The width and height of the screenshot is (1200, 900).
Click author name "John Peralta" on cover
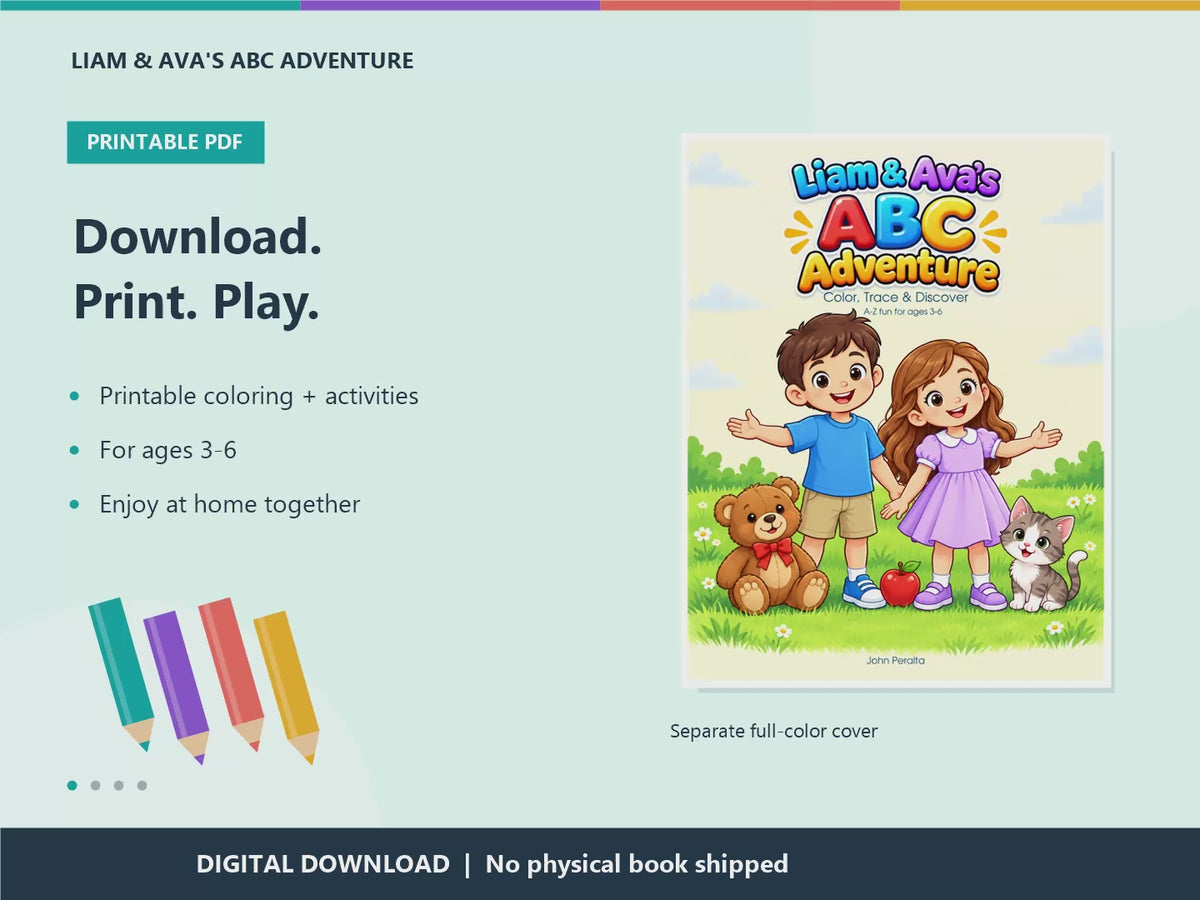pyautogui.click(x=895, y=660)
